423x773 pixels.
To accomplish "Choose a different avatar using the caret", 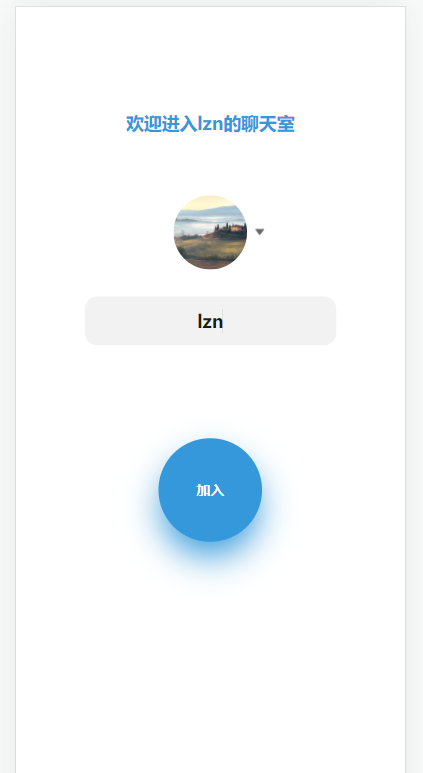I will click(x=259, y=232).
